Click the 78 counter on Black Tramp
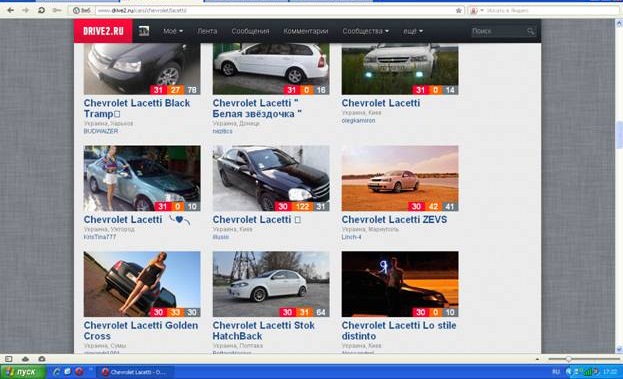This screenshot has height=379, width=623. tap(192, 90)
